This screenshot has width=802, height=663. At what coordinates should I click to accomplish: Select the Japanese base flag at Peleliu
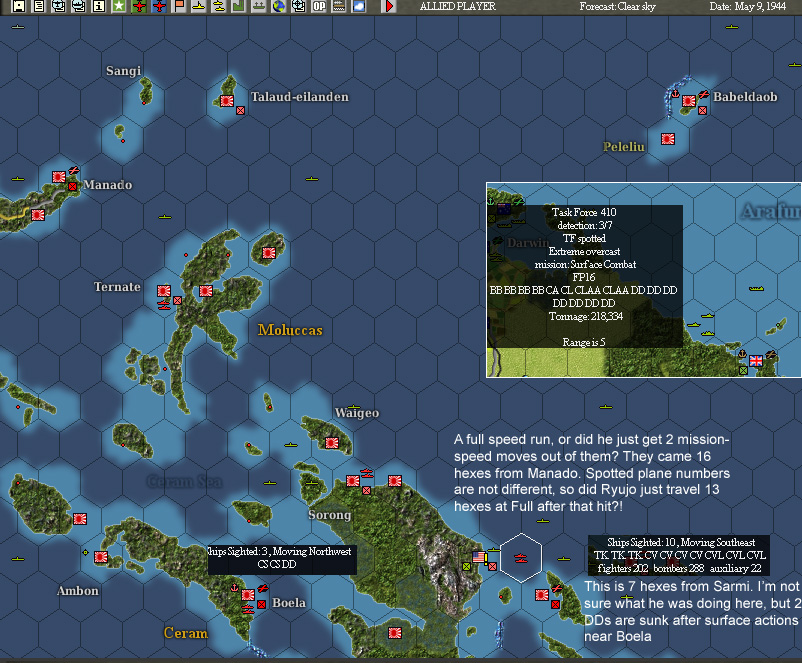667,139
